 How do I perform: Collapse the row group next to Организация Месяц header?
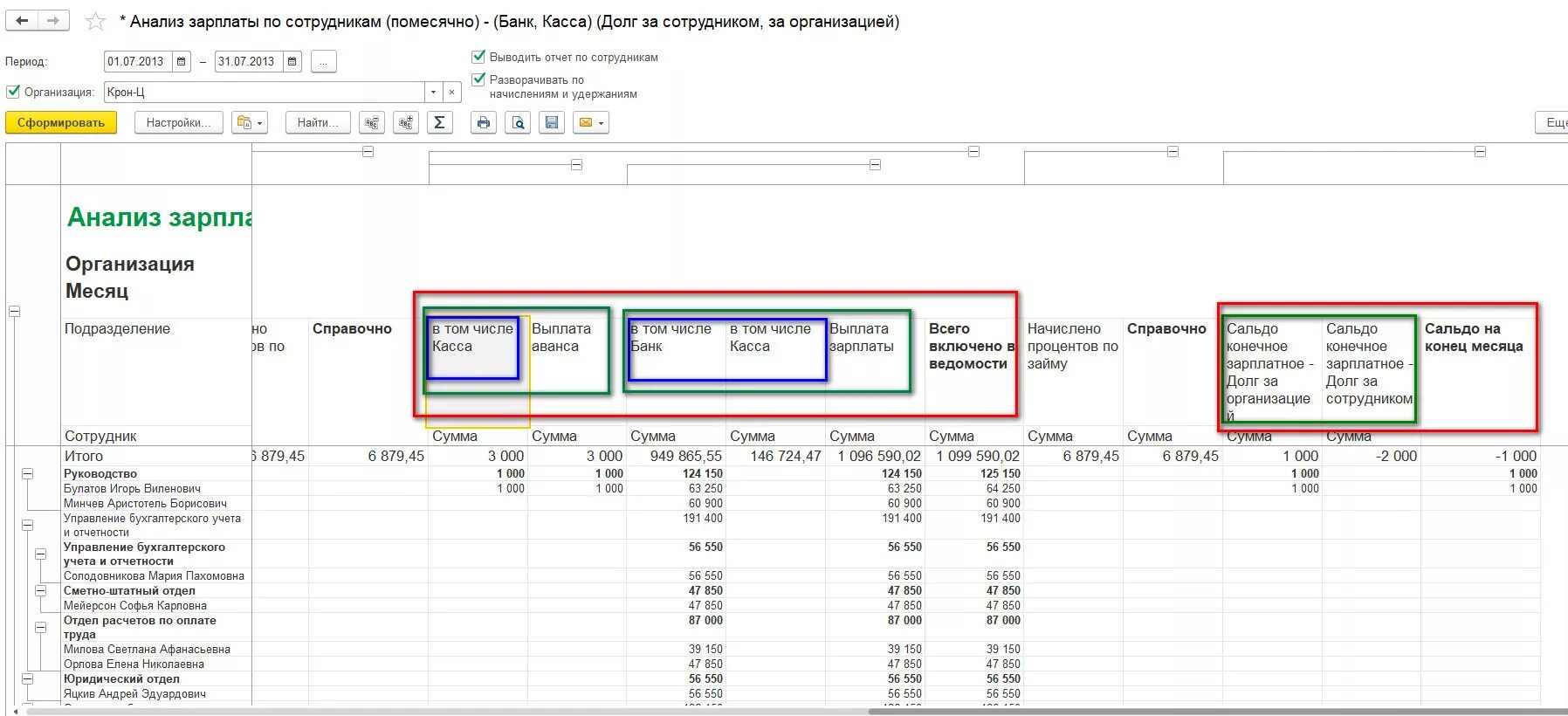pyautogui.click(x=14, y=312)
